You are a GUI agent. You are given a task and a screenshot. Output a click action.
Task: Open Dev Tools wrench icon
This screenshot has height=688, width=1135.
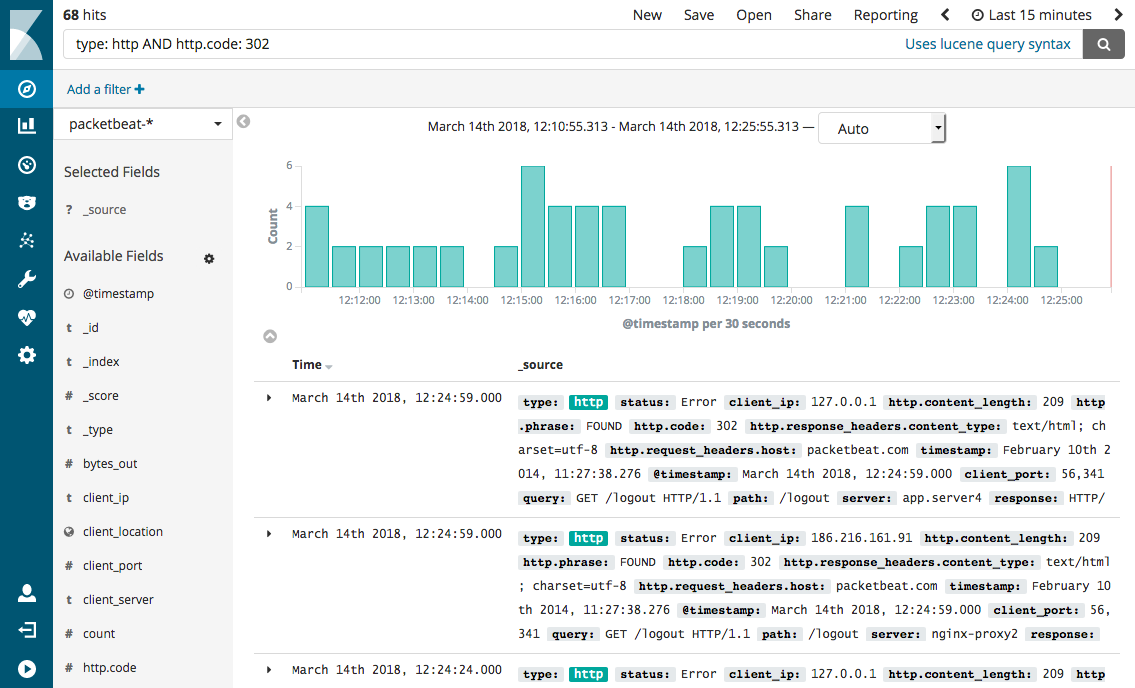coord(26,279)
